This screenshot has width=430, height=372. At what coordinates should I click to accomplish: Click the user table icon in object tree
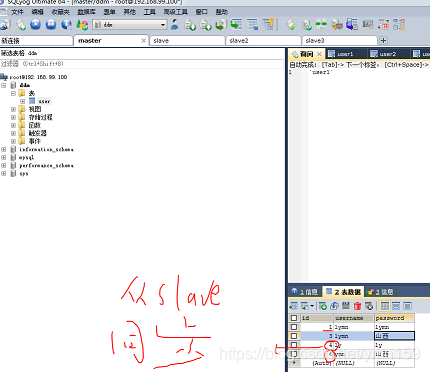32,101
